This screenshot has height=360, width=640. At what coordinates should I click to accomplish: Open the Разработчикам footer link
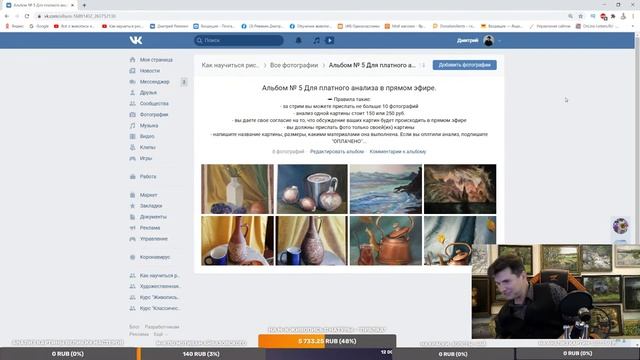pos(162,327)
